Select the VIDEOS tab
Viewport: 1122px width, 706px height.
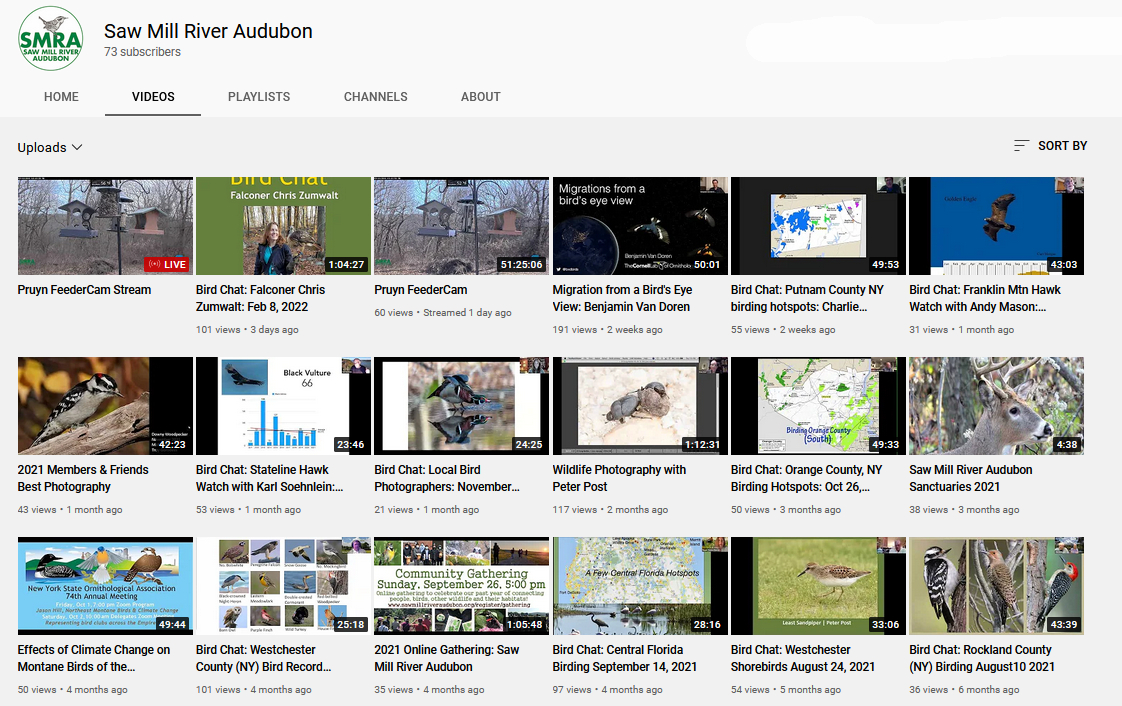[x=153, y=97]
